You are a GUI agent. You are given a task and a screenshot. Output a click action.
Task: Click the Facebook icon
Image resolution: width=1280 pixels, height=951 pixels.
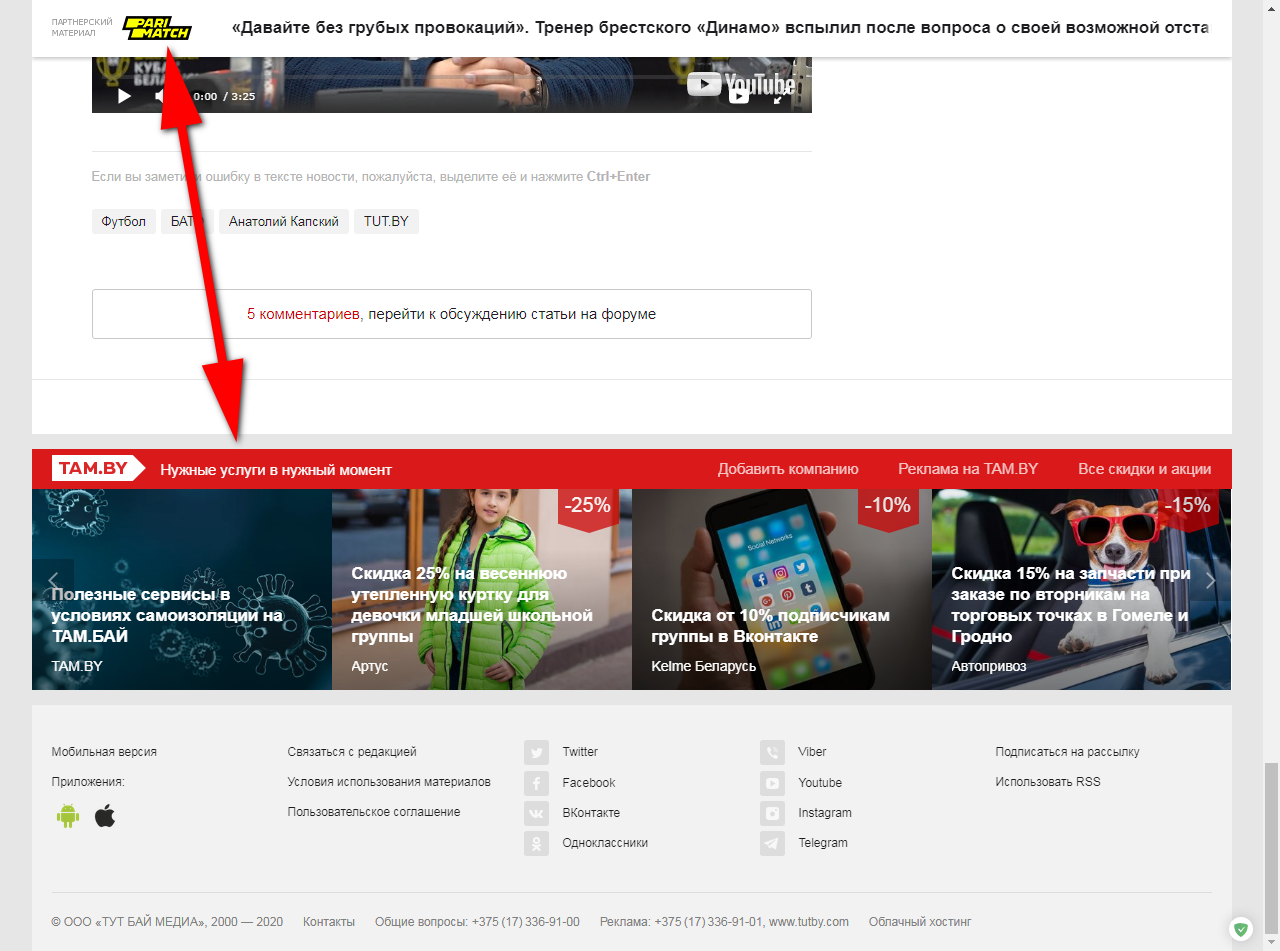pos(537,783)
